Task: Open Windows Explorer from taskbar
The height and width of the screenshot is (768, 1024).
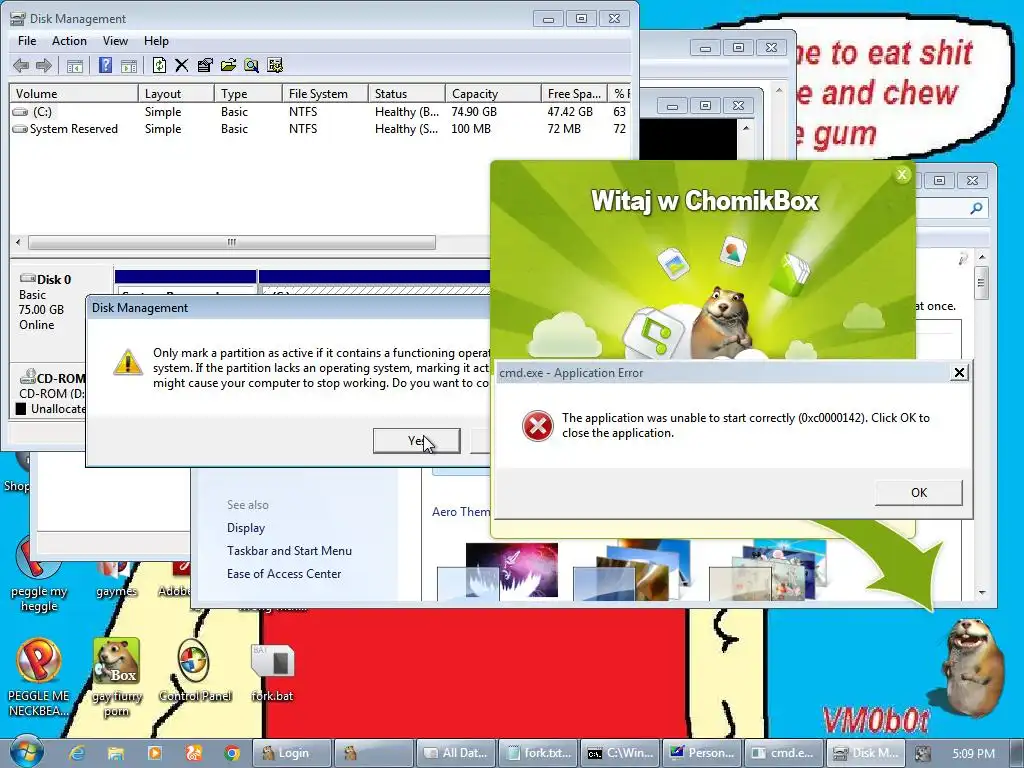Action: click(116, 753)
